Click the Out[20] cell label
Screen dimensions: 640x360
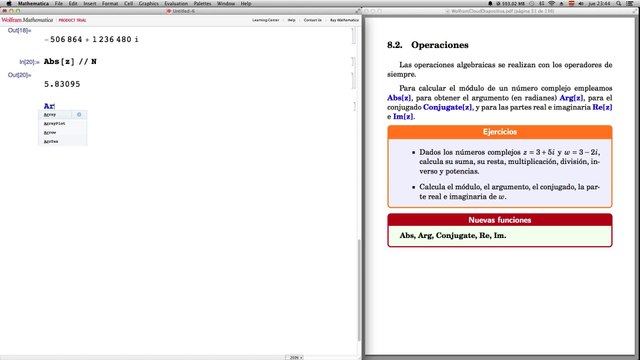point(19,75)
